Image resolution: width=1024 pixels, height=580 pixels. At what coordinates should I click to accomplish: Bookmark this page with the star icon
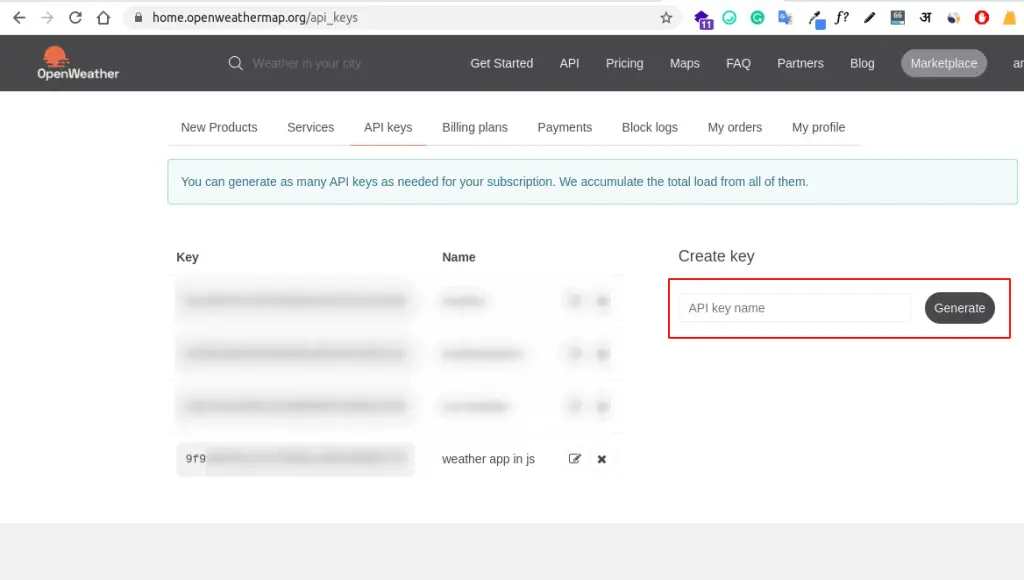click(666, 18)
